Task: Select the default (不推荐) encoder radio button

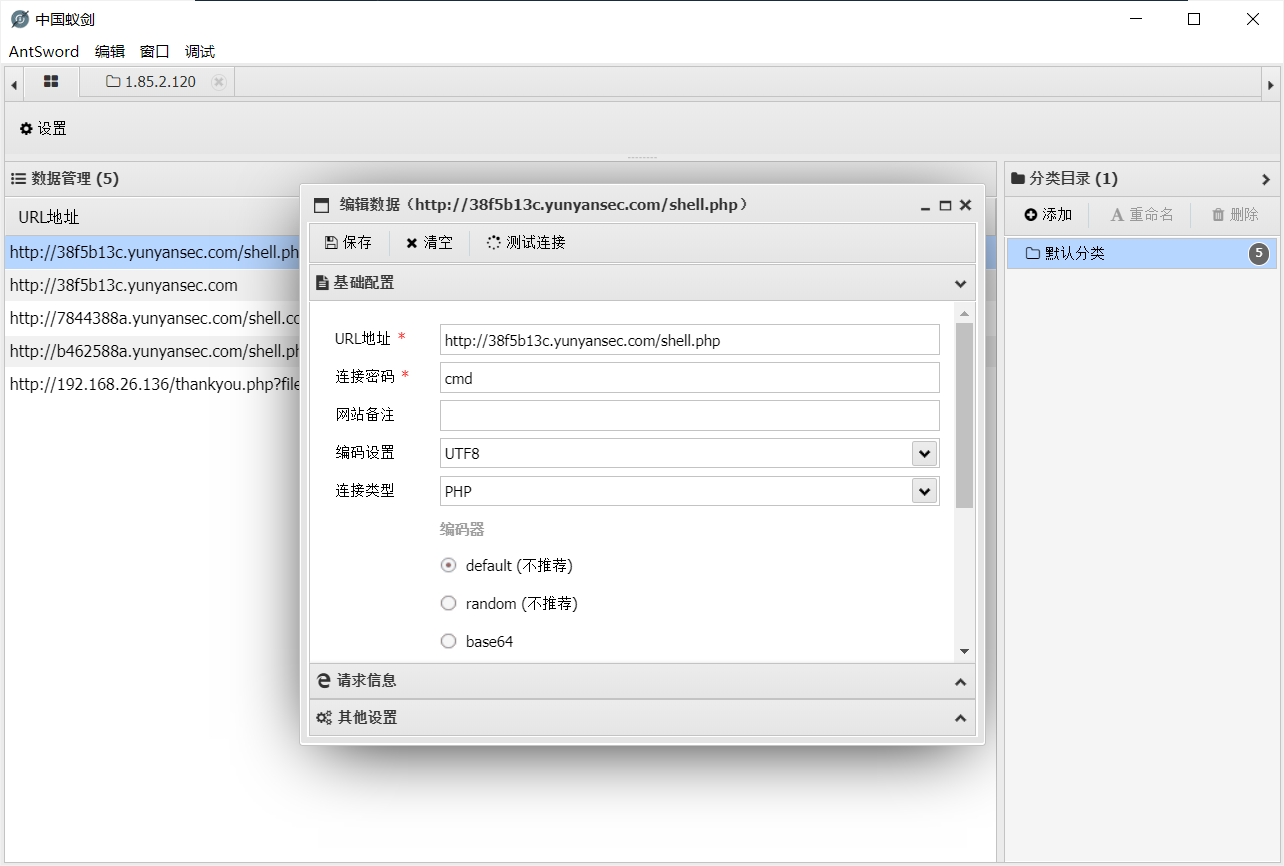Action: [x=449, y=565]
